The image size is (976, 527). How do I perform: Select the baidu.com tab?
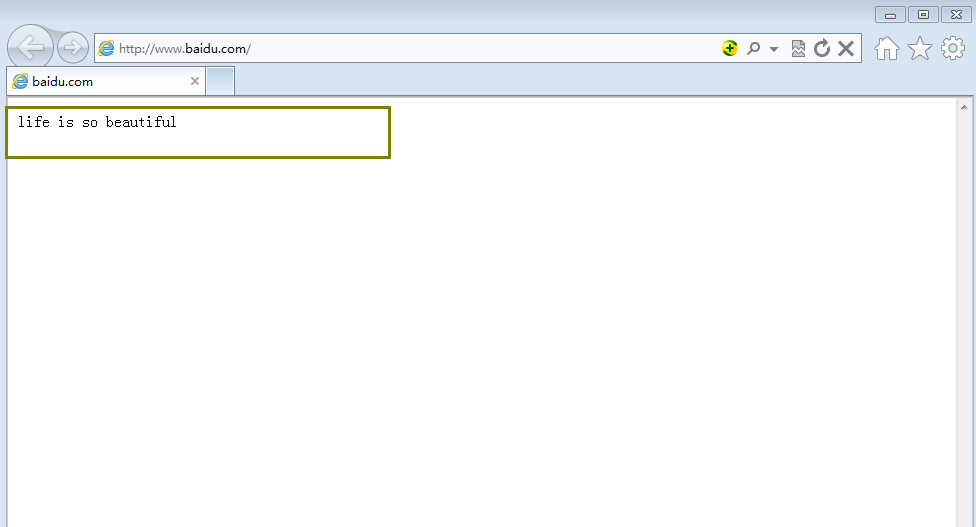point(106,82)
